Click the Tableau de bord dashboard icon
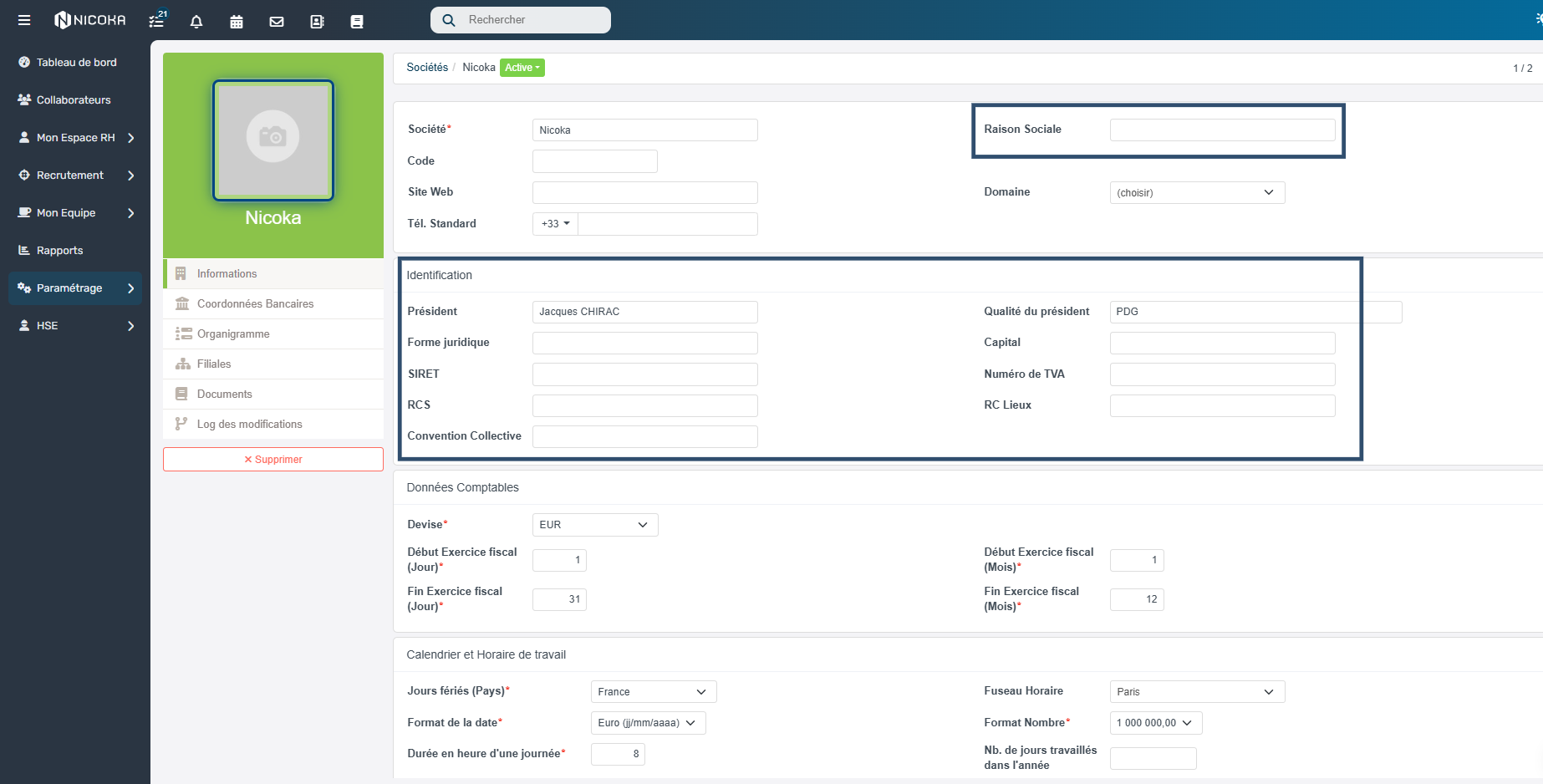 coord(24,62)
